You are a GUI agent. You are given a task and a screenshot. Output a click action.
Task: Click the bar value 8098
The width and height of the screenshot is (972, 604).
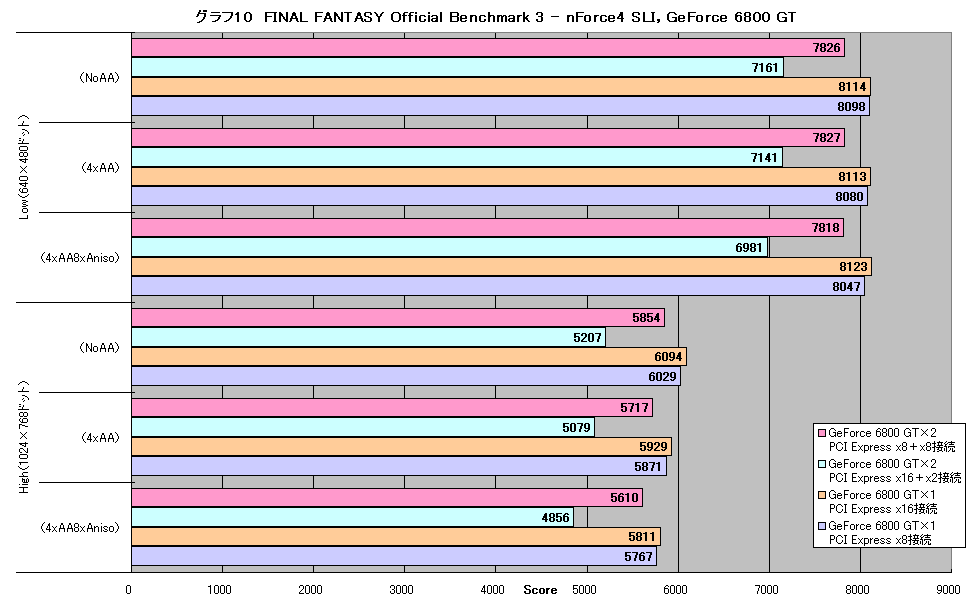pos(851,107)
